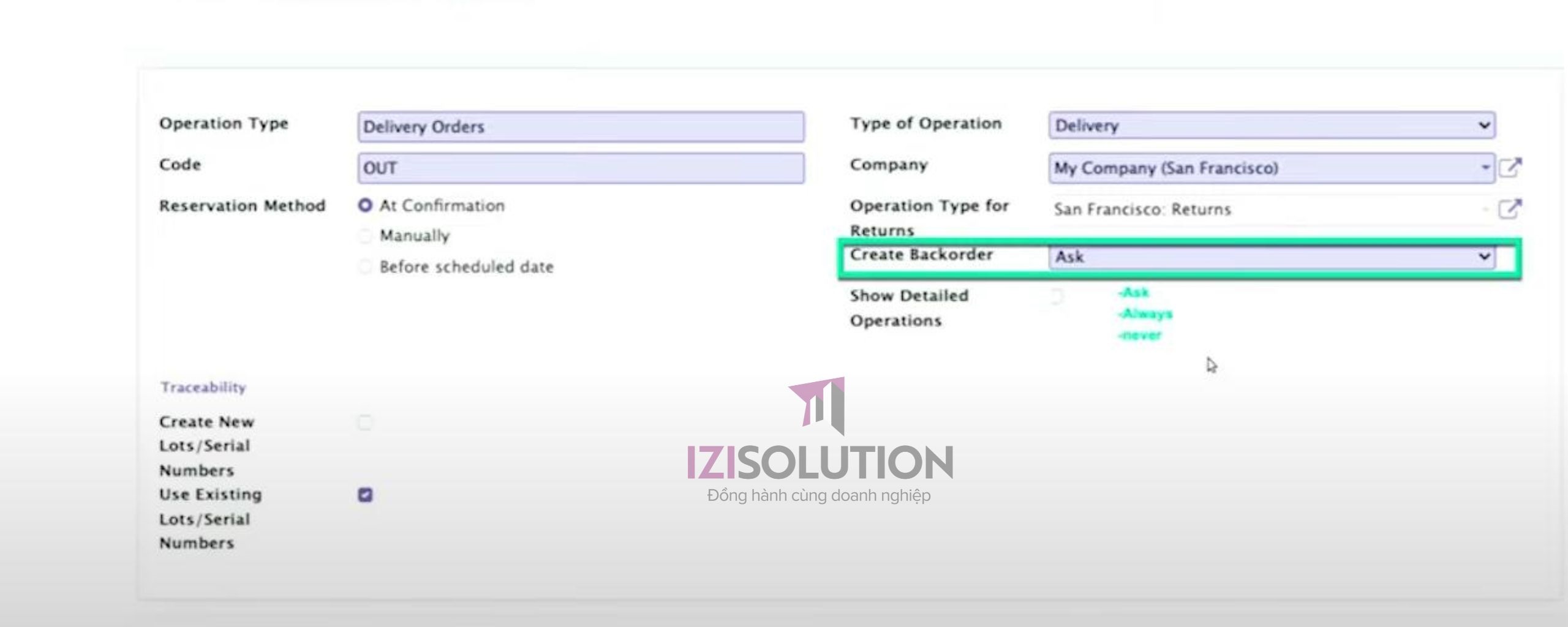Focus the Code field containing OUT
Screen dimensions: 1568x627
581,168
